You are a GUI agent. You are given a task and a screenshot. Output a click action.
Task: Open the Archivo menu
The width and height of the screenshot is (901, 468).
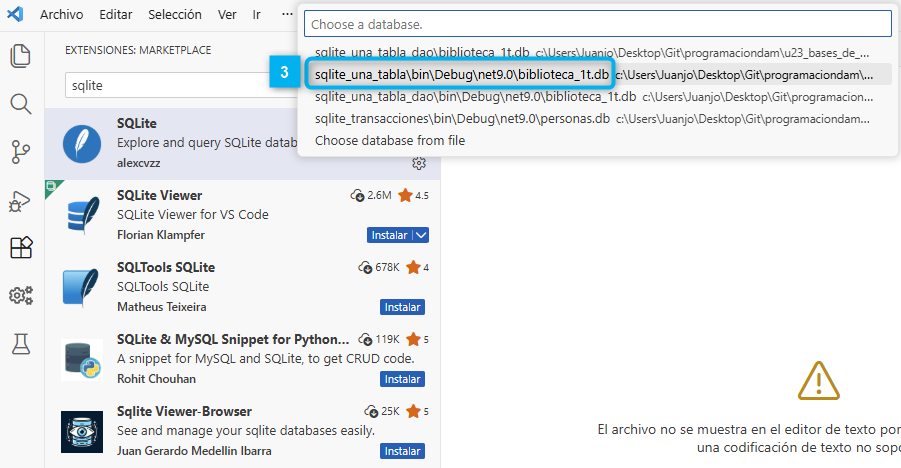point(61,15)
